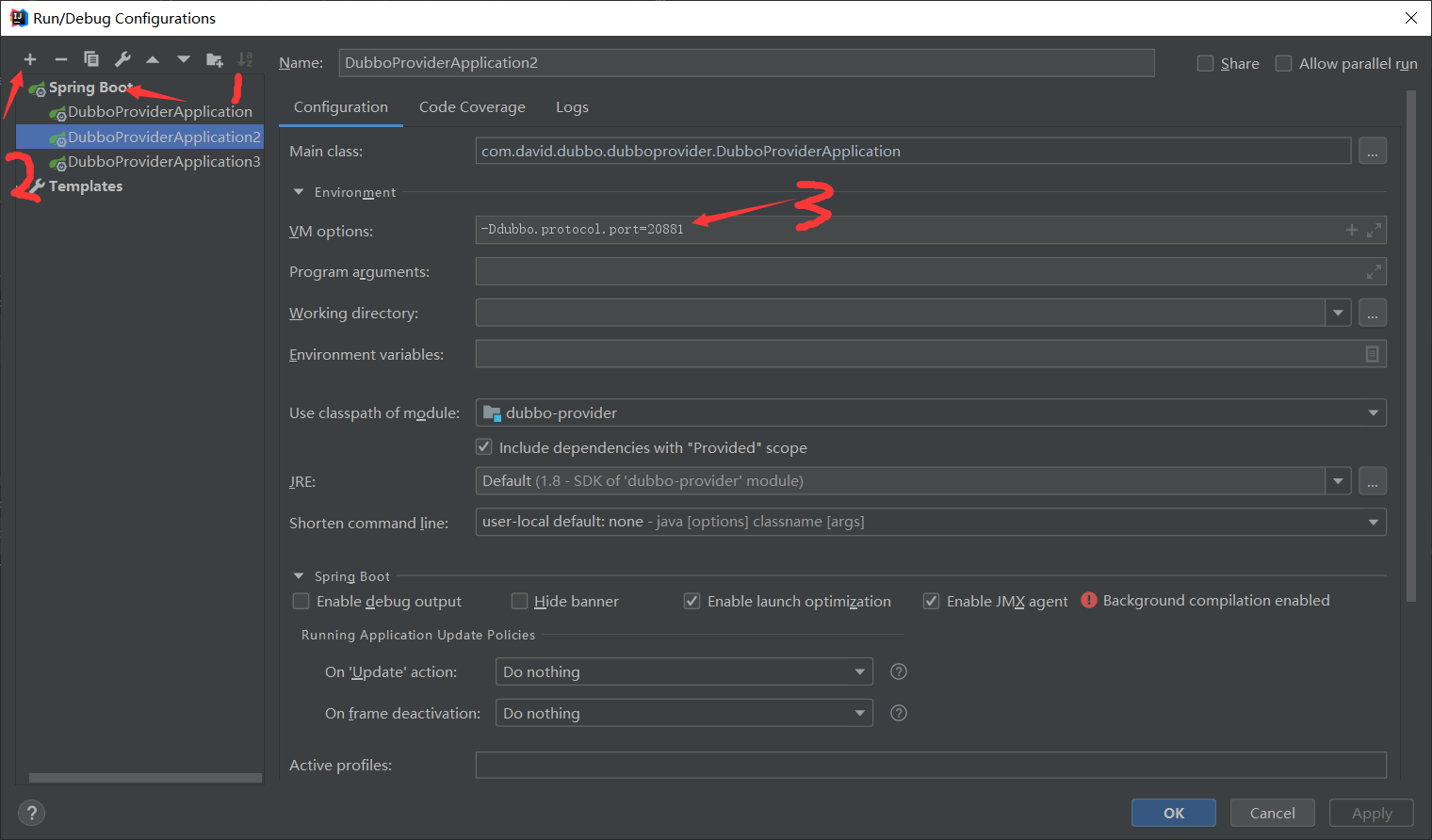Move the selected configuration up
1432x840 pixels.
[x=153, y=58]
